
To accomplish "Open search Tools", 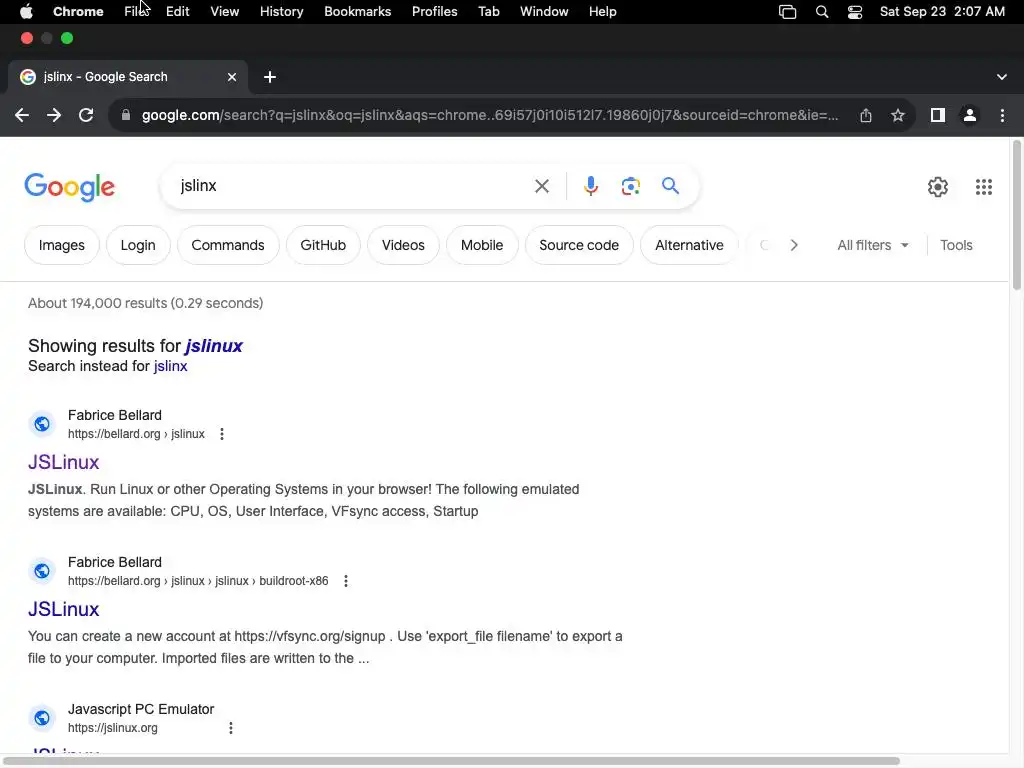I will coord(956,246).
